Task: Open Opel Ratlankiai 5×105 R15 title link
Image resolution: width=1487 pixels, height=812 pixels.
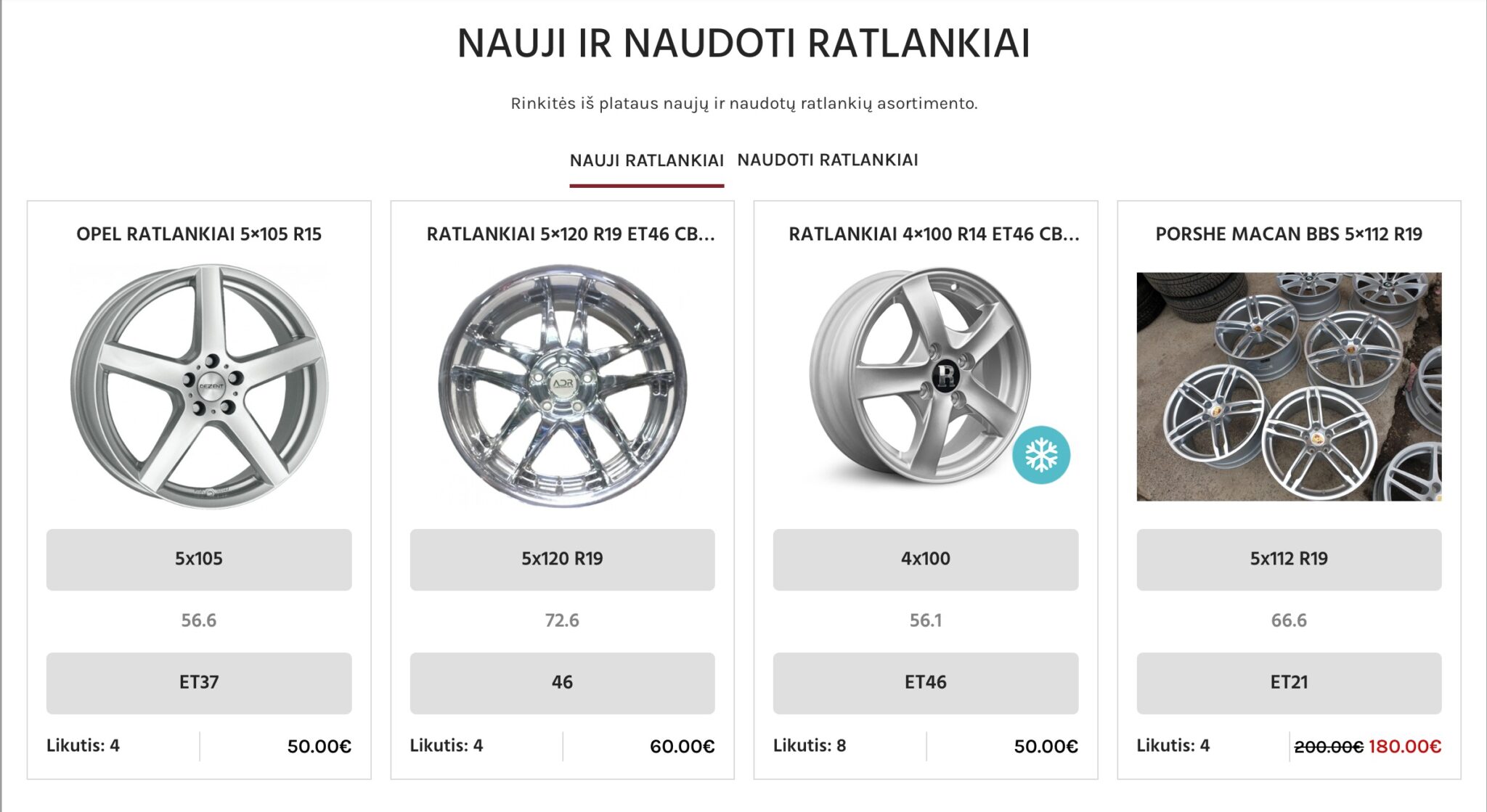Action: (199, 234)
